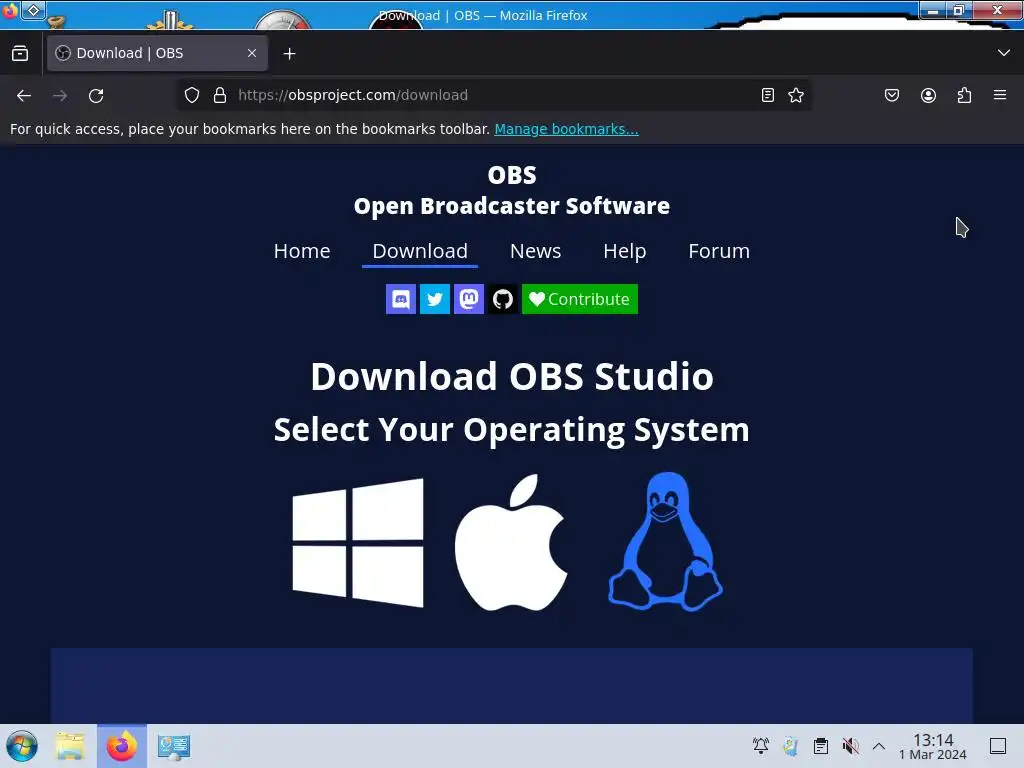Open the system settings taskbar icon

tap(173, 746)
